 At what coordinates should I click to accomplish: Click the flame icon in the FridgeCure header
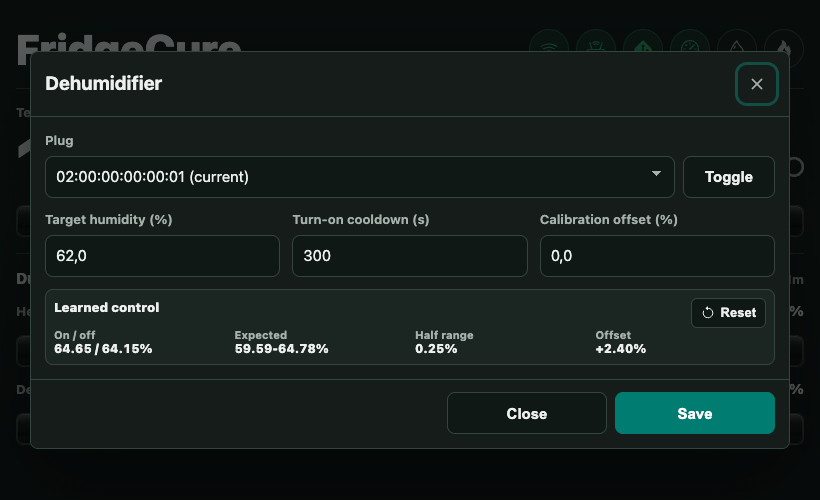click(x=784, y=49)
